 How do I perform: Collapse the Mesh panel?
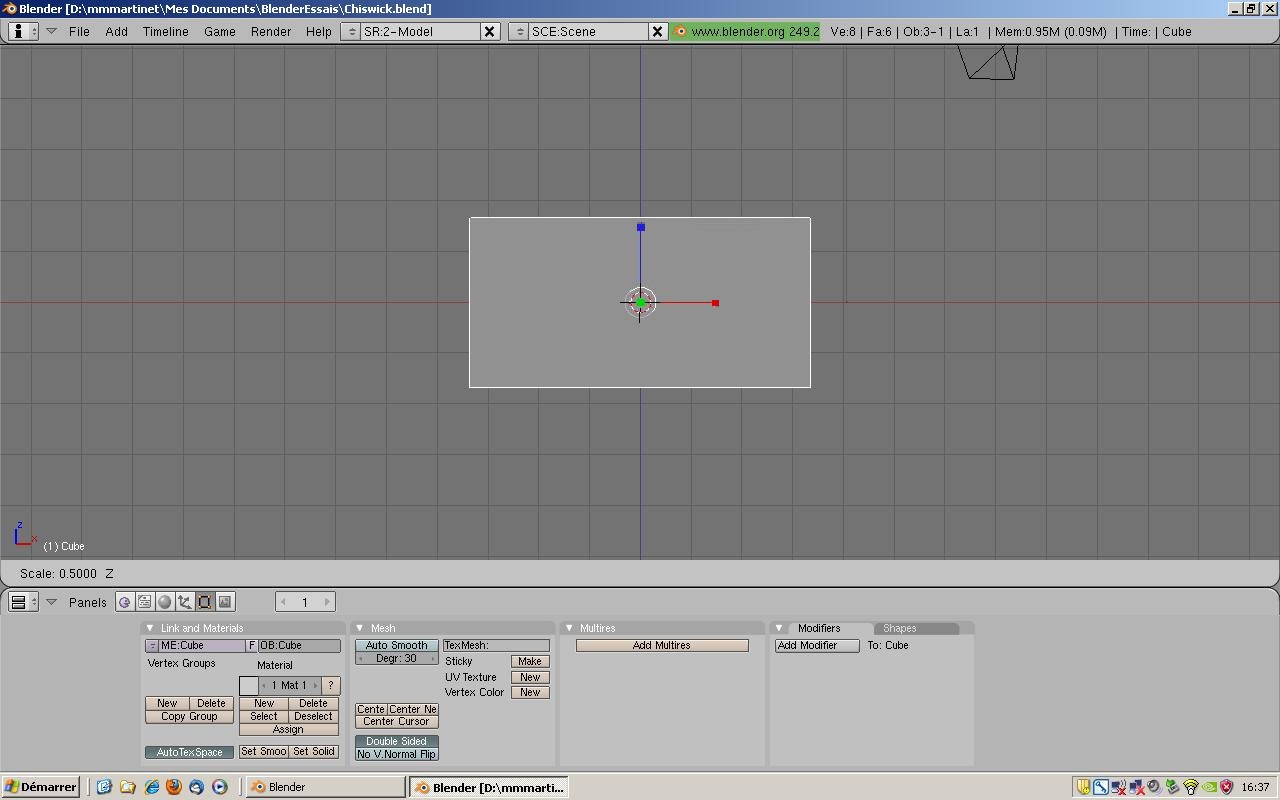point(360,628)
